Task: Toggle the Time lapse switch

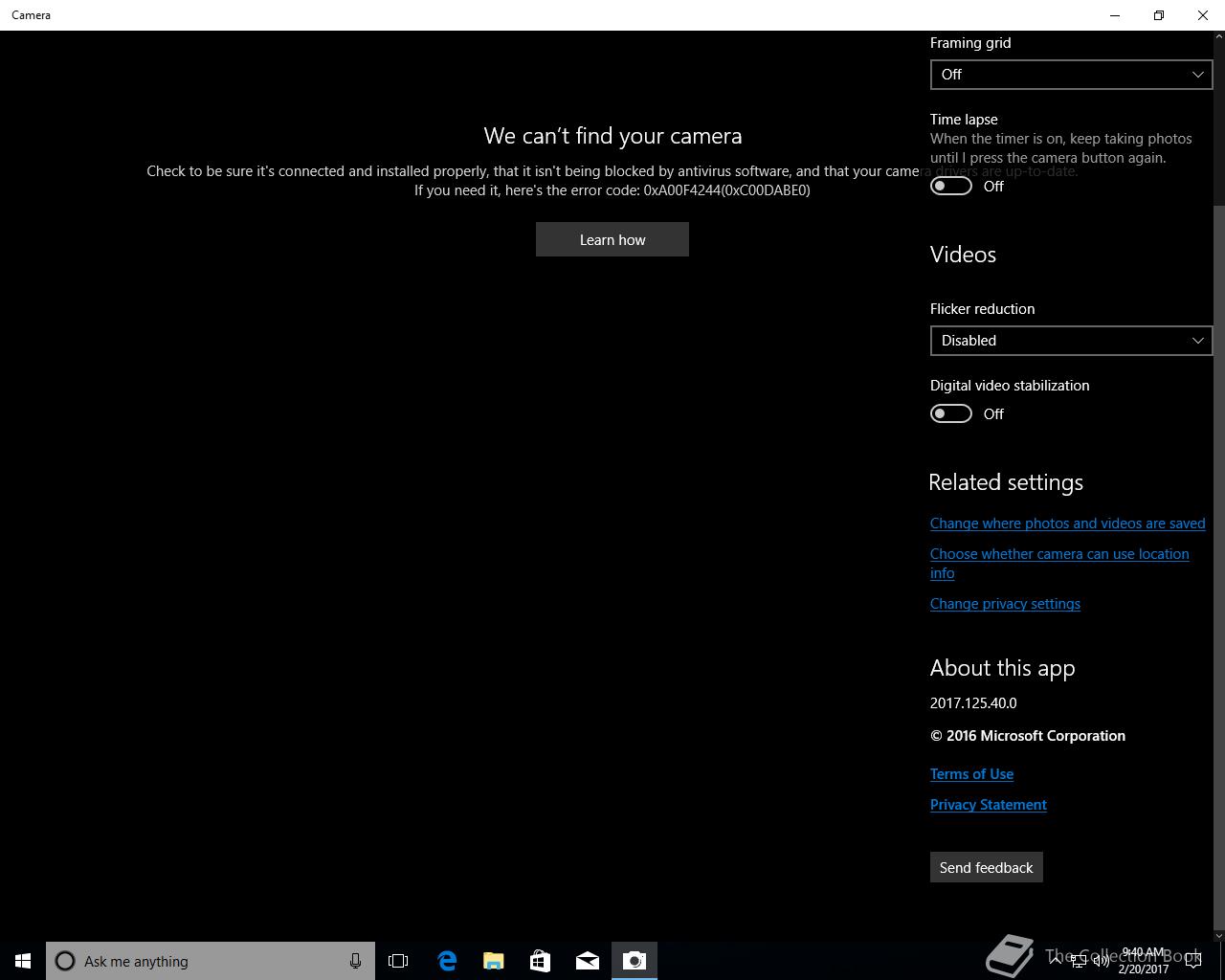Action: 951,186
